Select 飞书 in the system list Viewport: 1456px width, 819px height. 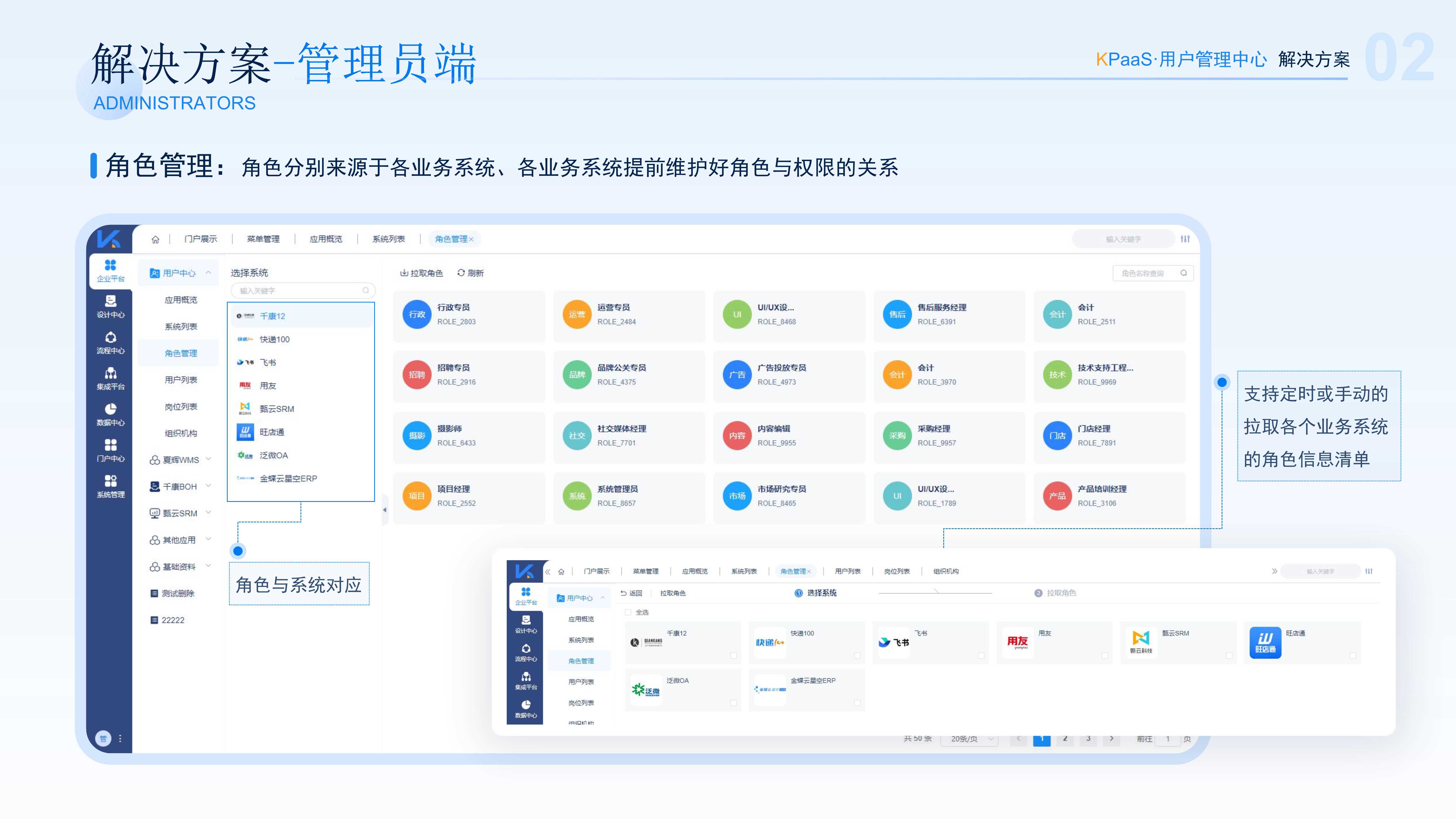267,362
